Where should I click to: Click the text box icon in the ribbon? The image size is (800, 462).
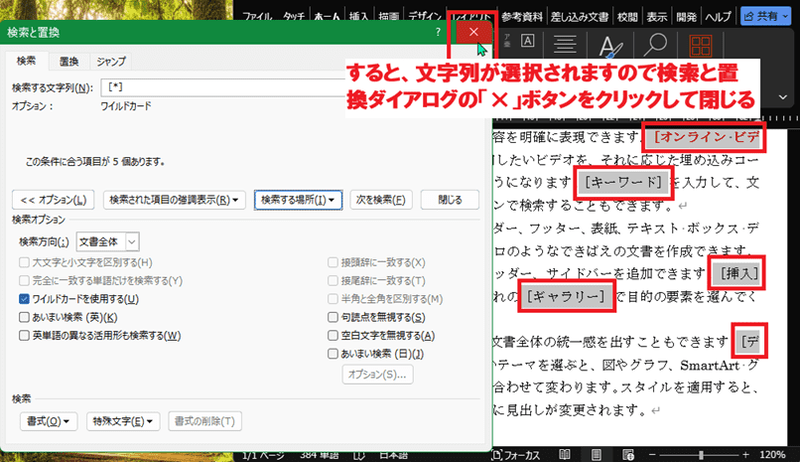point(528,41)
